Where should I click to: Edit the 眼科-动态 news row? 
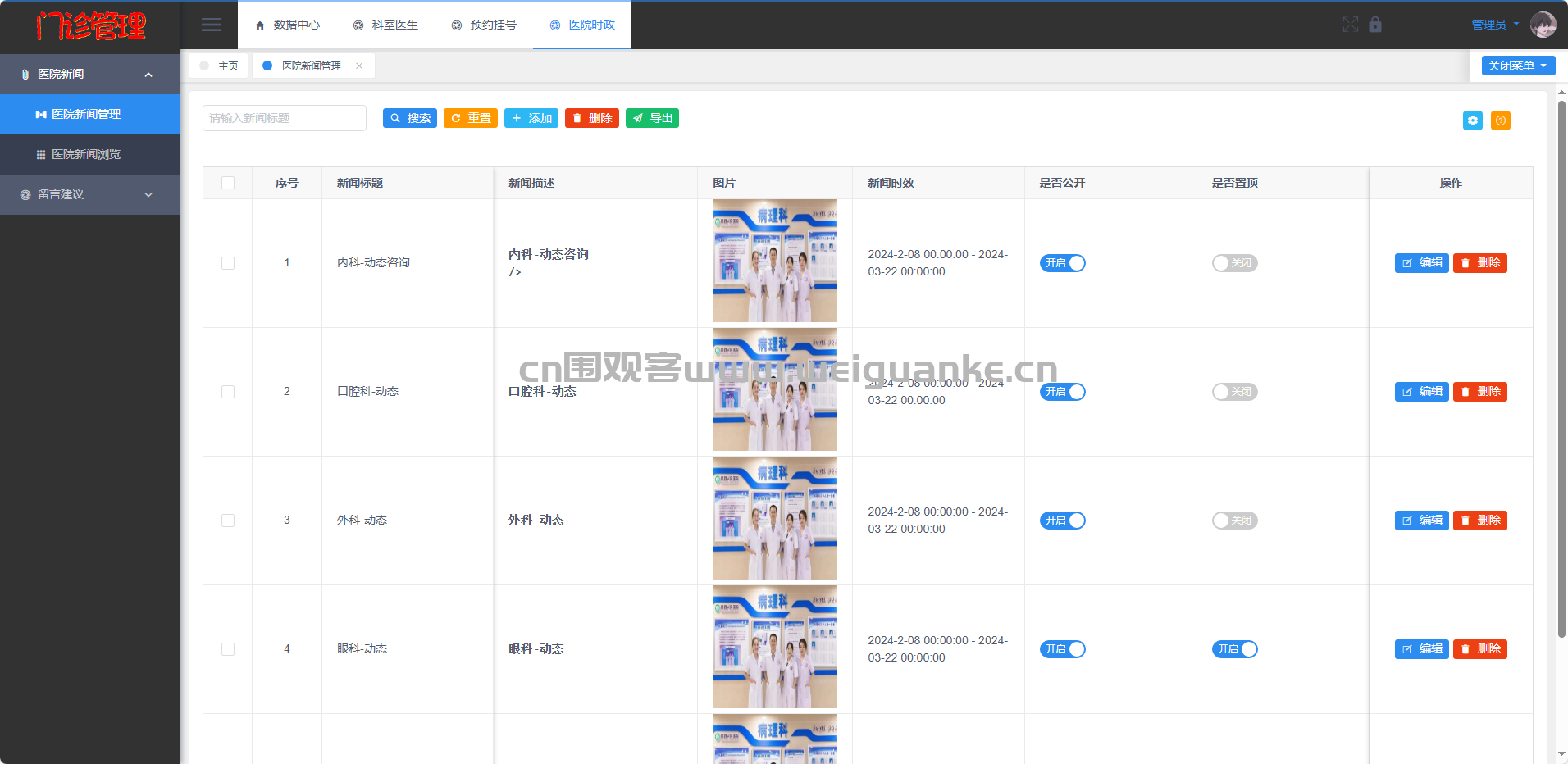[1422, 649]
